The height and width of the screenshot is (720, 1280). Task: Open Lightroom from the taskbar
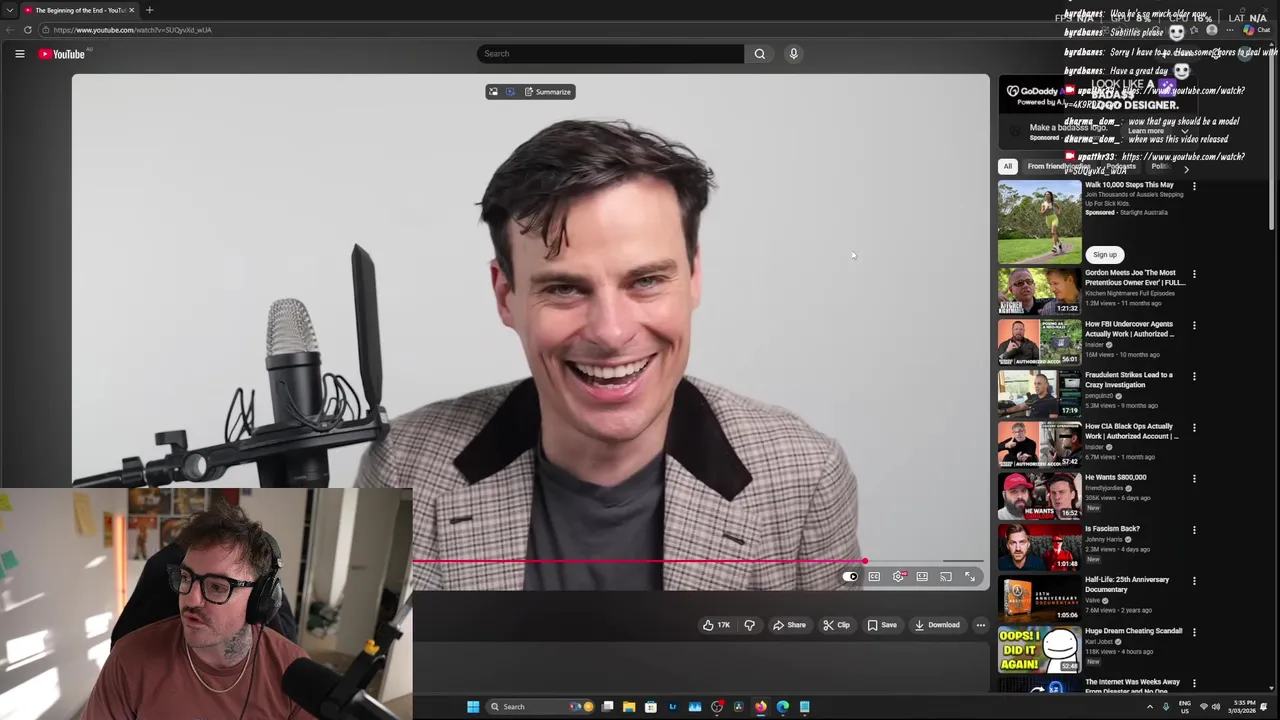click(673, 707)
